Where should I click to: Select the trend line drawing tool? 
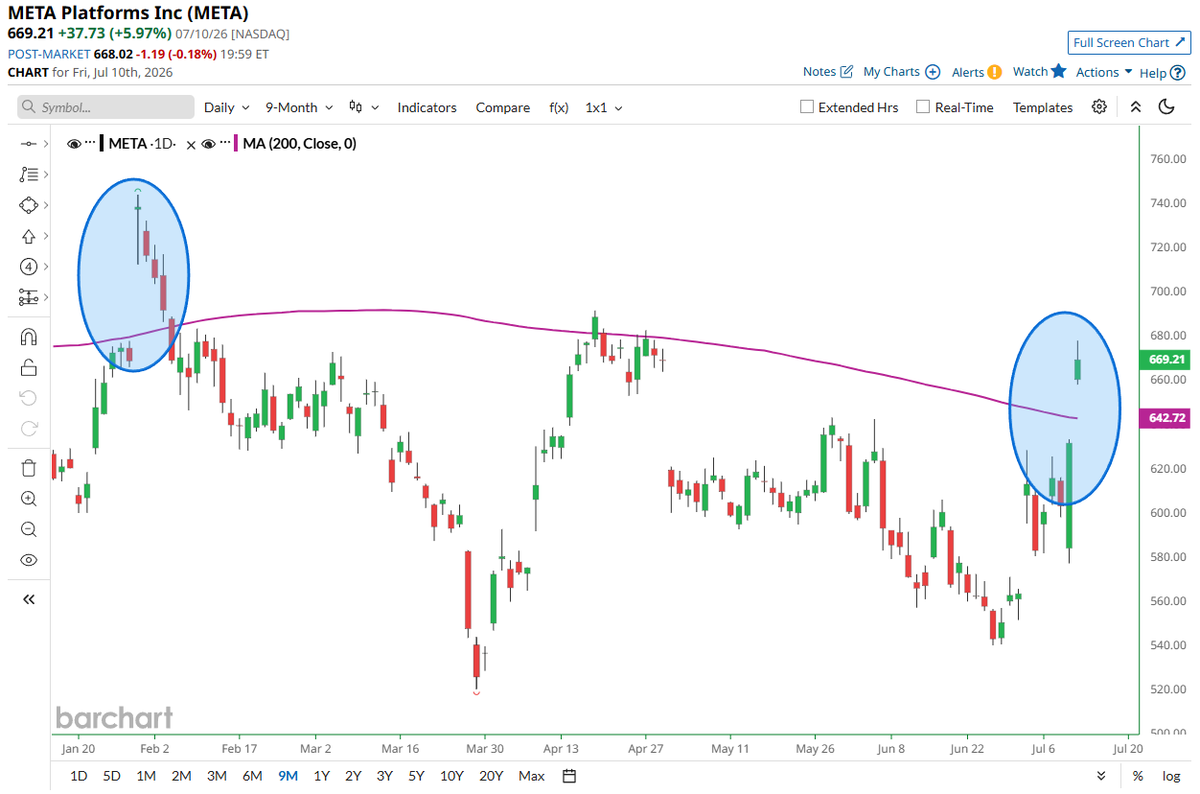pos(28,144)
